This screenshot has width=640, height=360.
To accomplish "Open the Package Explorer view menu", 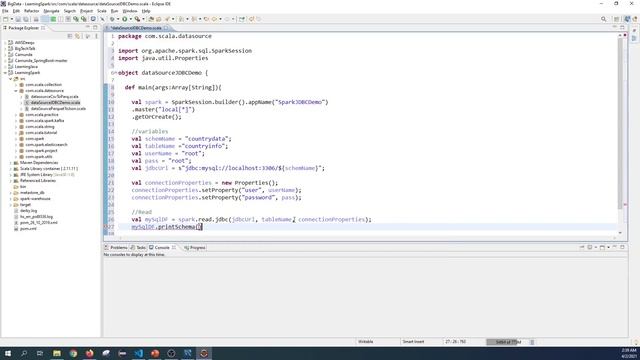I will 96,36.
